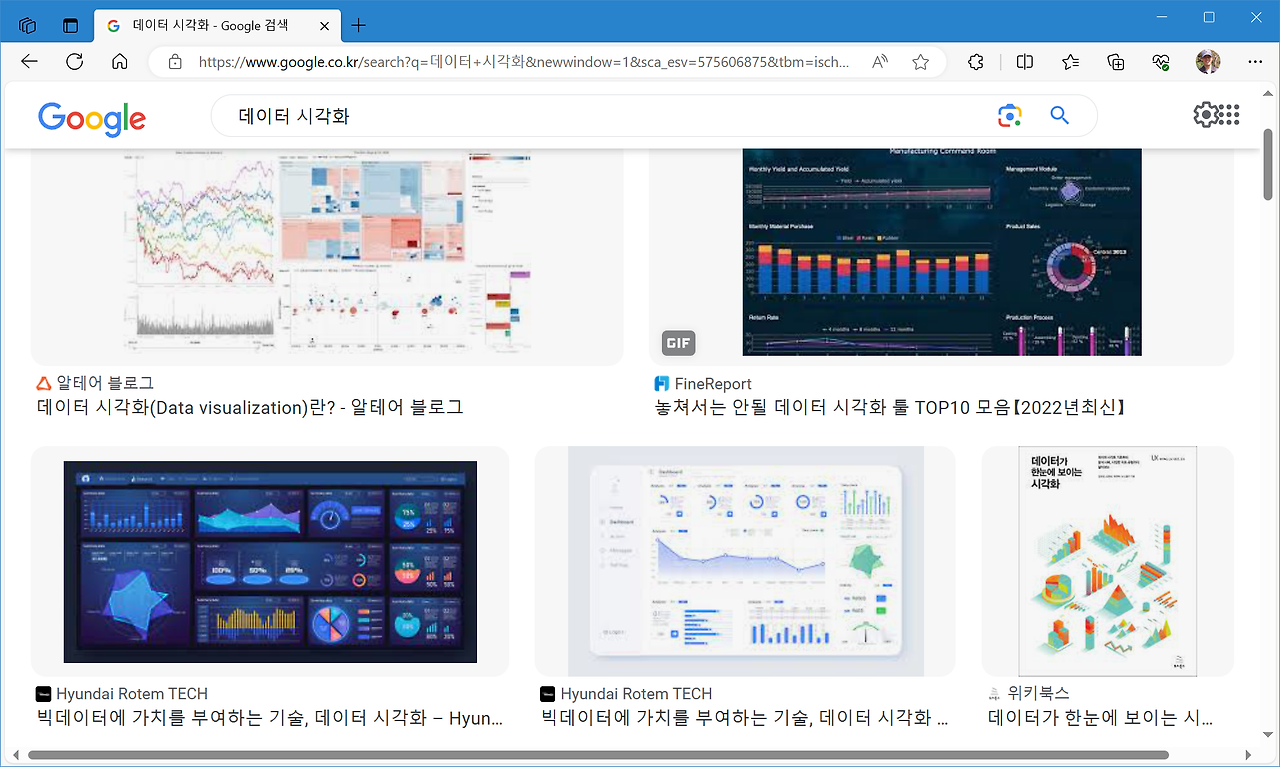1280x767 pixels.
Task: Open the light Hyundai Rotem dashboard thumbnail
Action: [x=745, y=561]
